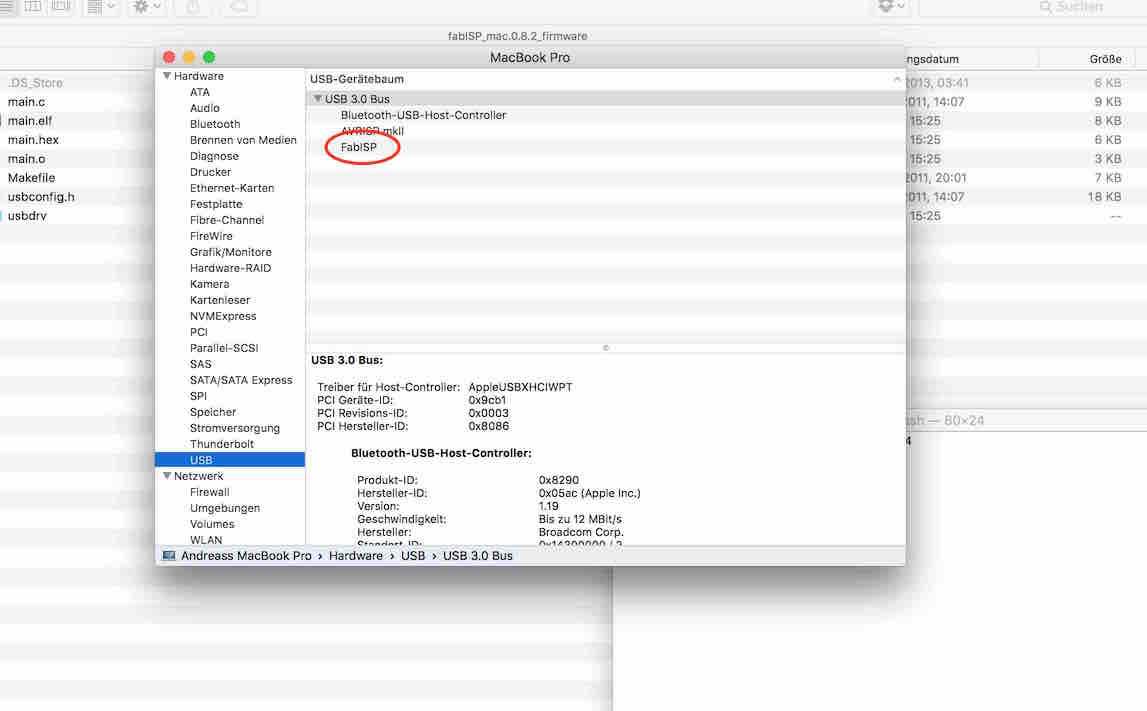The image size is (1147, 711).
Task: Open Grafik/Monitore category
Action: (x=230, y=252)
